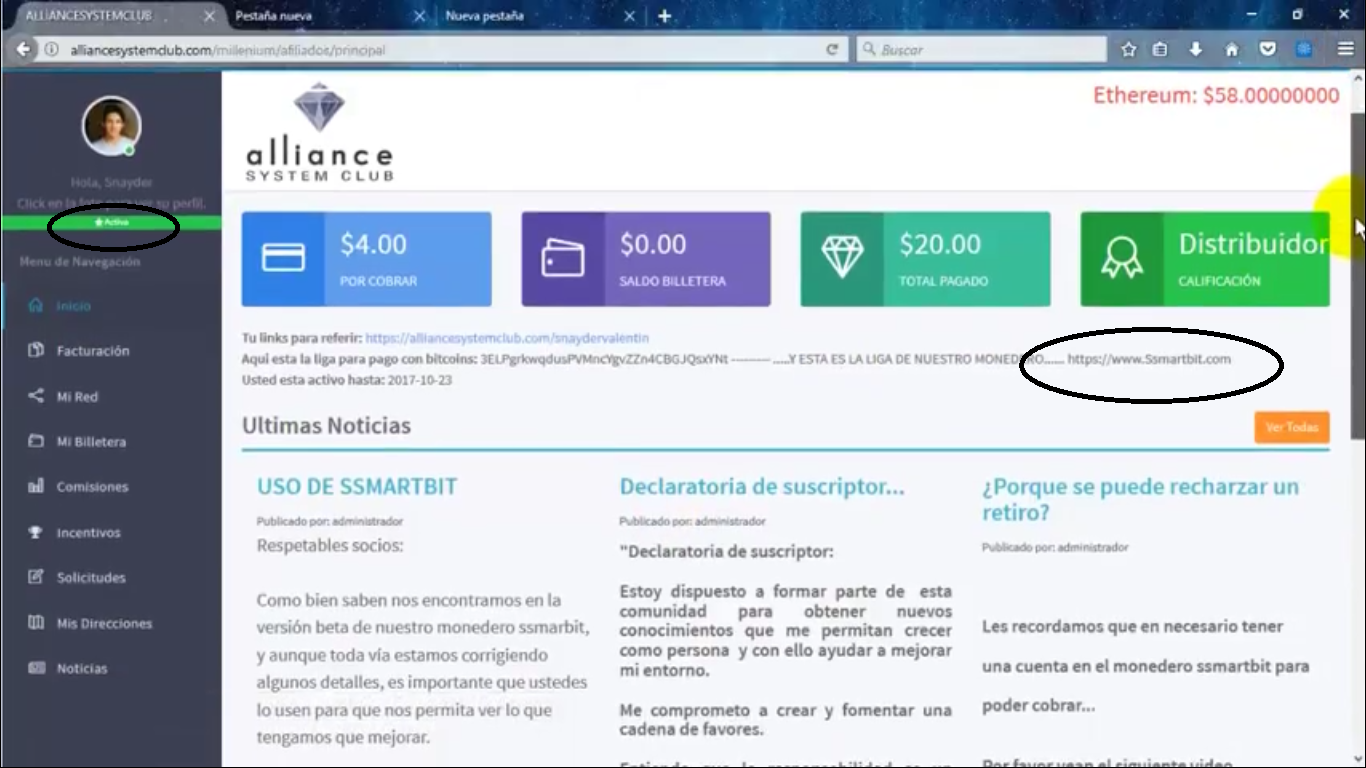Click the $4.00 Por Cobrar amount
The height and width of the screenshot is (768, 1366).
tap(373, 244)
